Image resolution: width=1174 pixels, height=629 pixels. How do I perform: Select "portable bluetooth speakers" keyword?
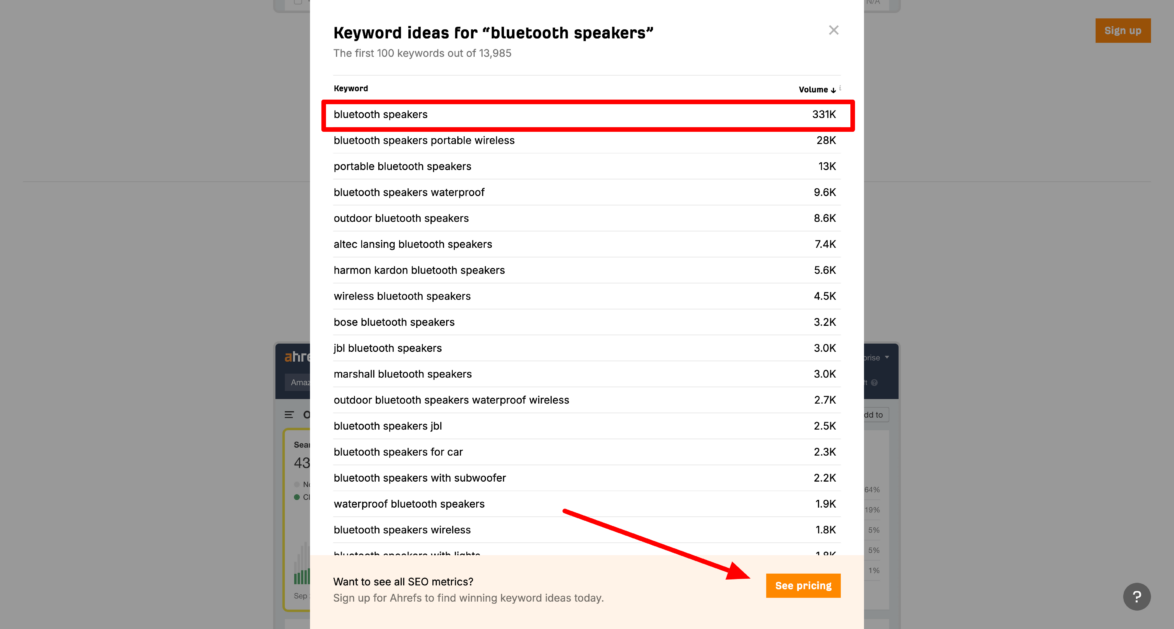402,166
